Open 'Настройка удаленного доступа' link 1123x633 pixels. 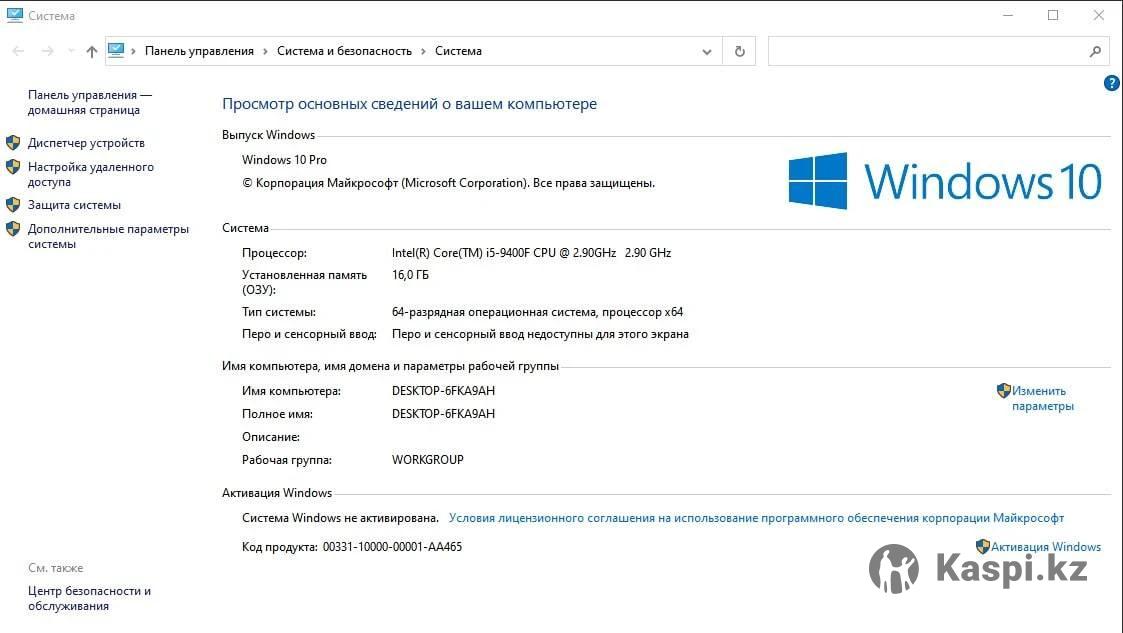pyautogui.click(x=91, y=174)
